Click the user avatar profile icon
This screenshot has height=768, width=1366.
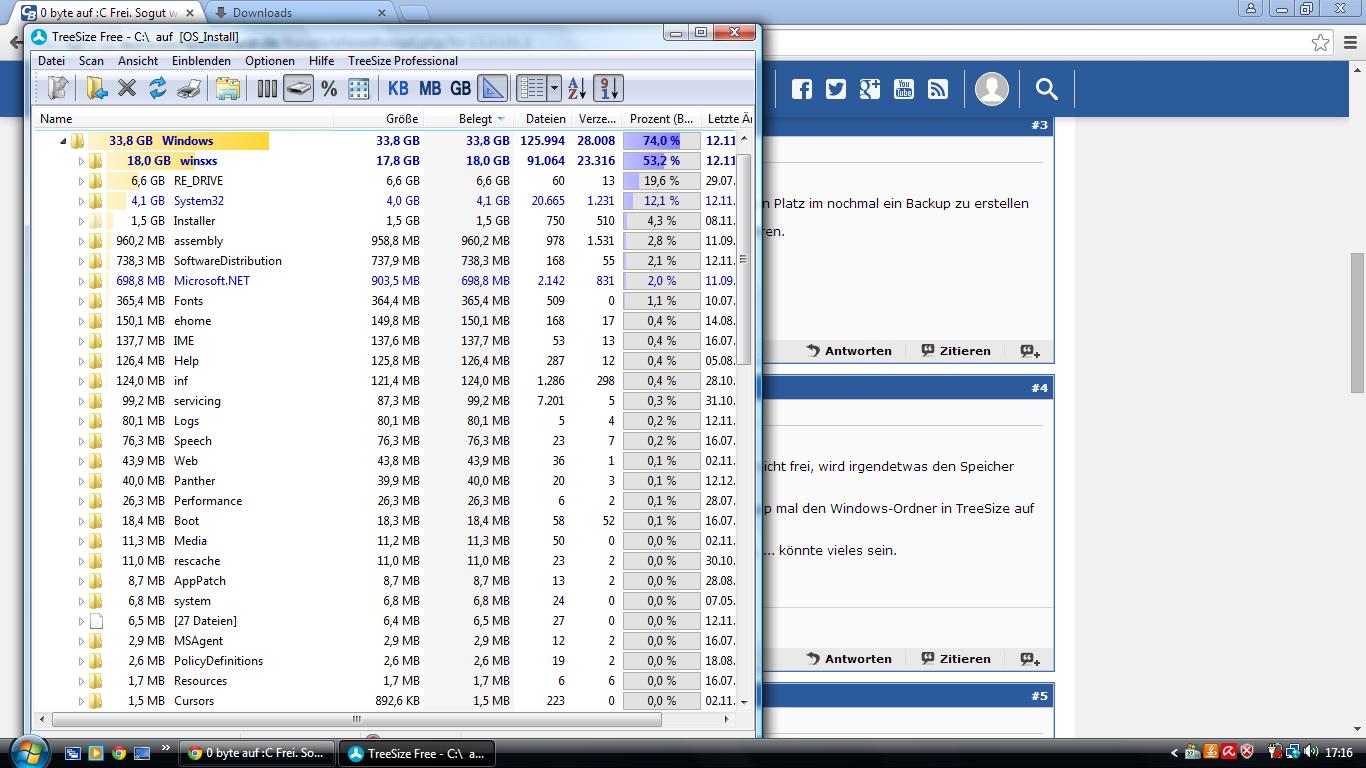pyautogui.click(x=992, y=89)
